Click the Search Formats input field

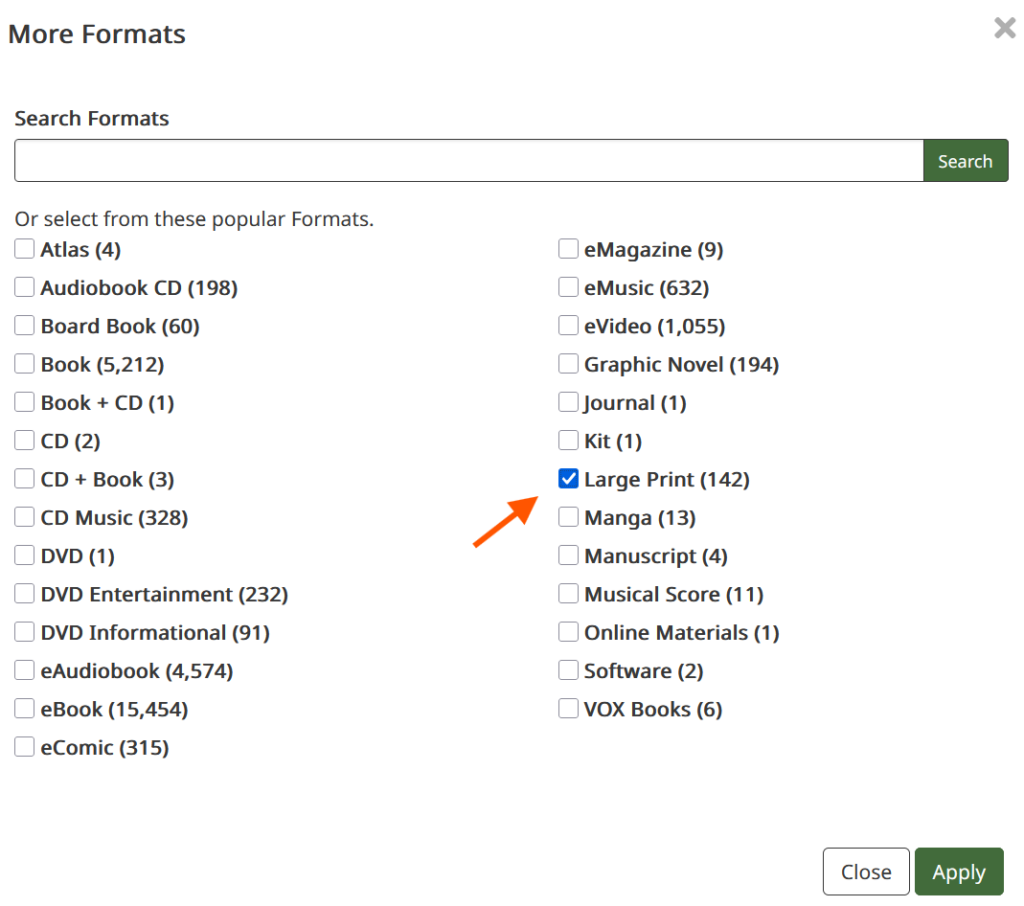click(468, 161)
